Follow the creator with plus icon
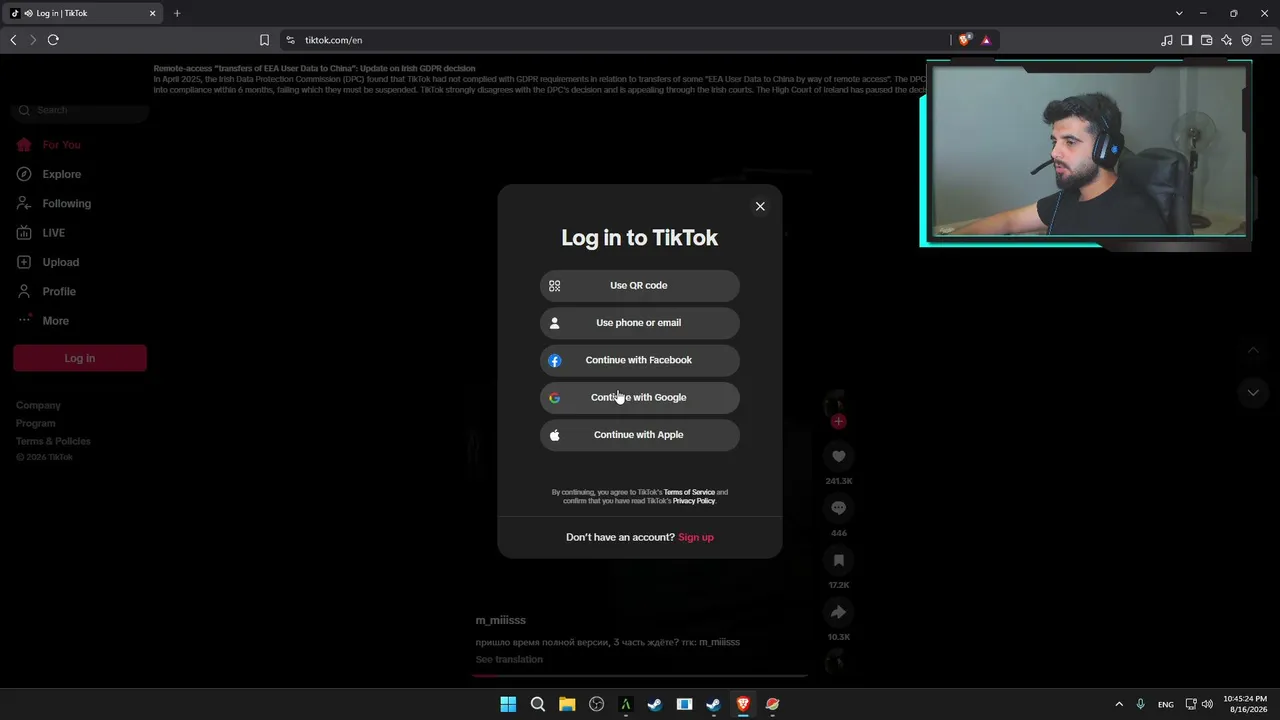The height and width of the screenshot is (720, 1280). (x=838, y=421)
